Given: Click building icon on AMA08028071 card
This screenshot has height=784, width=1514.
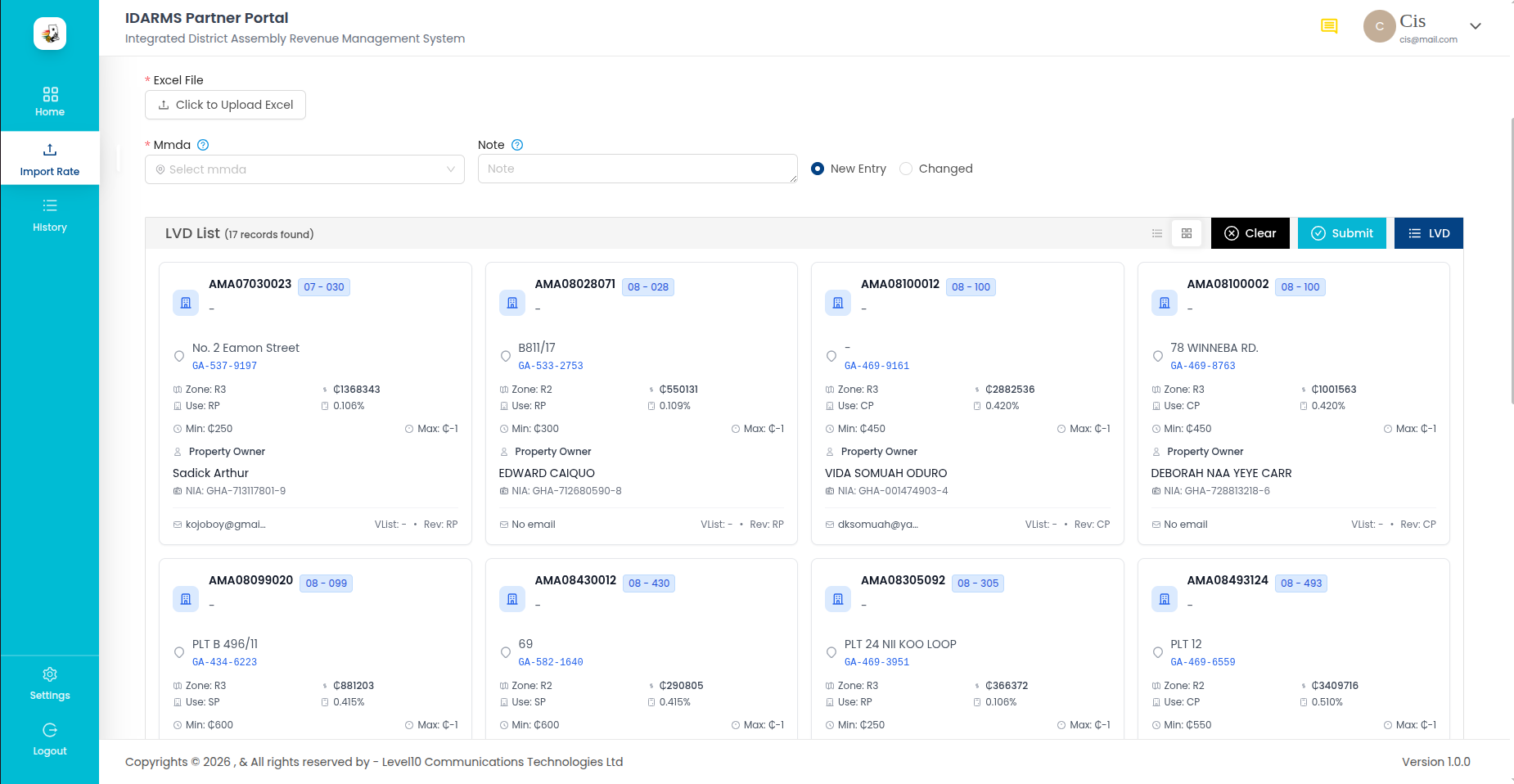Looking at the screenshot, I should click(x=512, y=303).
